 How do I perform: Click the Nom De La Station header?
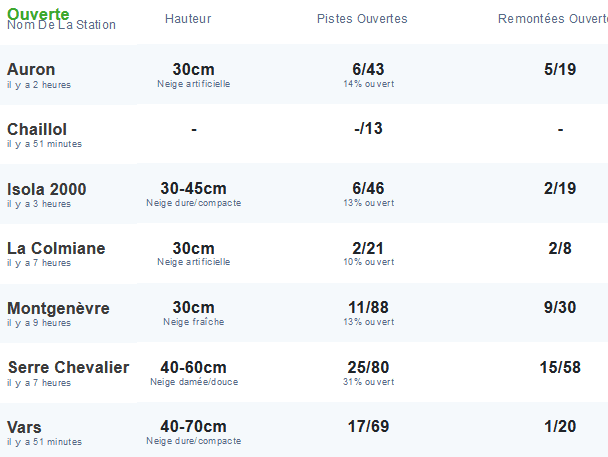[x=61, y=25]
